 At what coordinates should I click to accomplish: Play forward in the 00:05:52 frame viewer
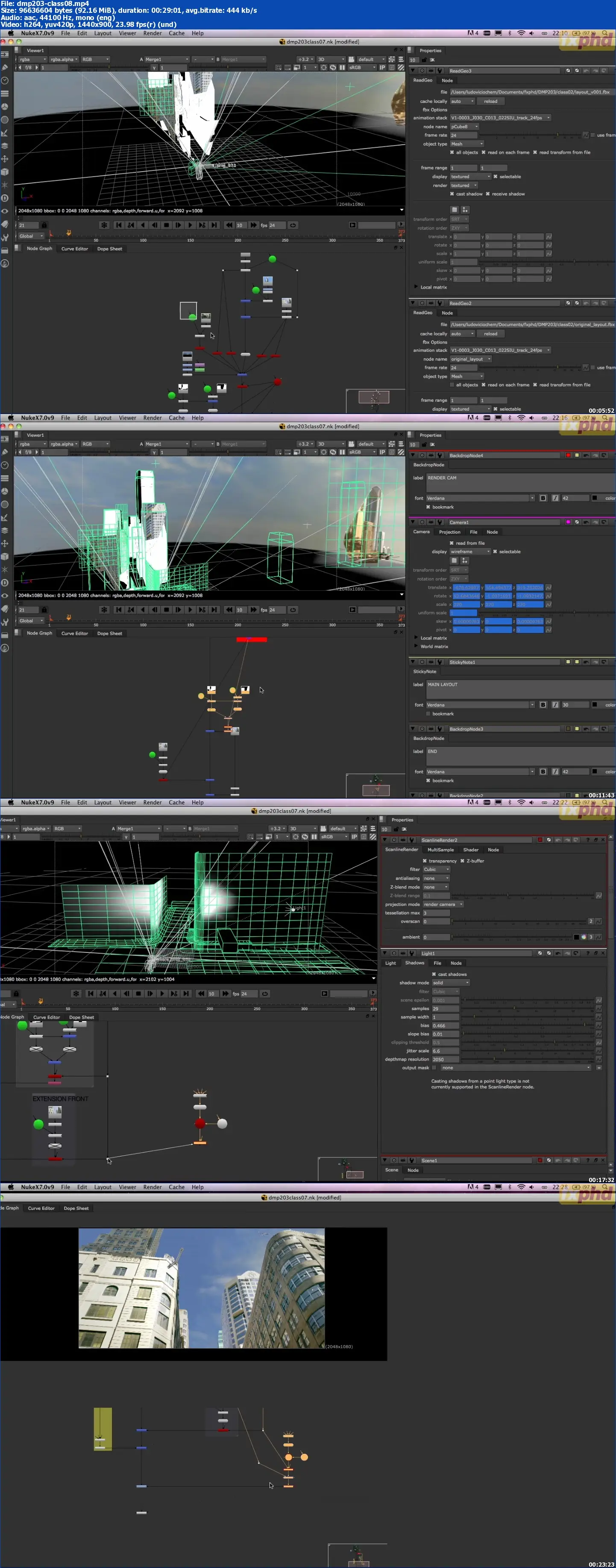tap(190, 225)
